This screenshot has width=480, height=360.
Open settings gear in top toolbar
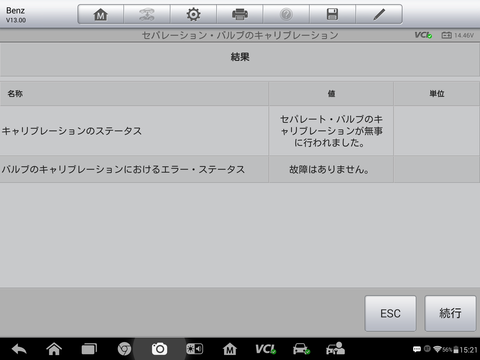coord(193,14)
